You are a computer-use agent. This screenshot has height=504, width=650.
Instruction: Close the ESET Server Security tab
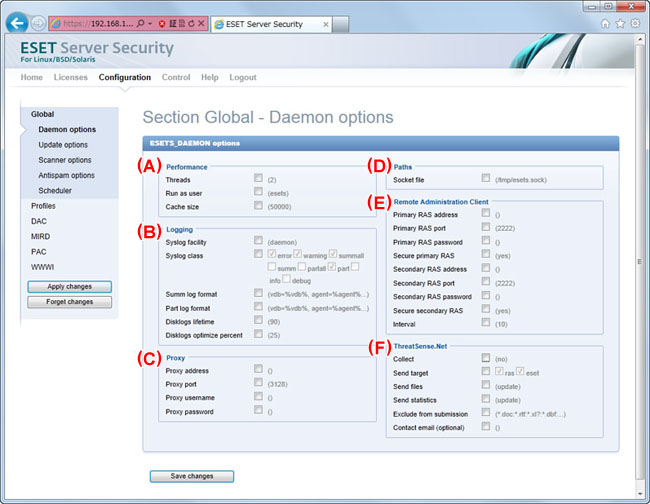pyautogui.click(x=326, y=24)
